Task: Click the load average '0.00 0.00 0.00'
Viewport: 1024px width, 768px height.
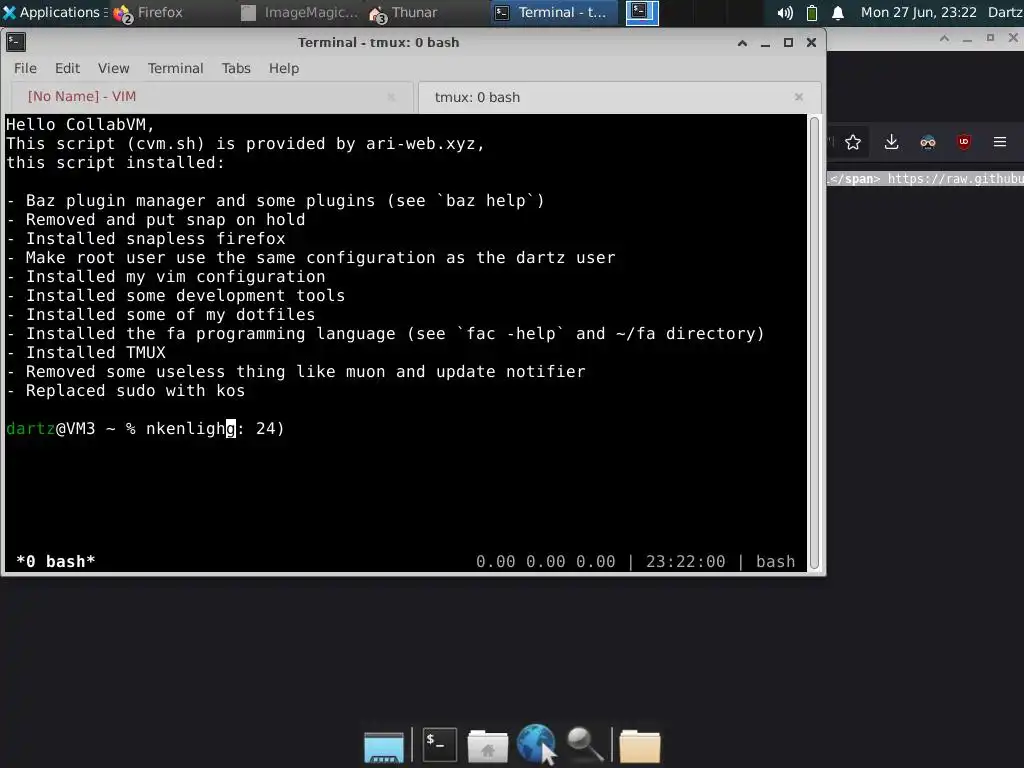Action: click(545, 562)
